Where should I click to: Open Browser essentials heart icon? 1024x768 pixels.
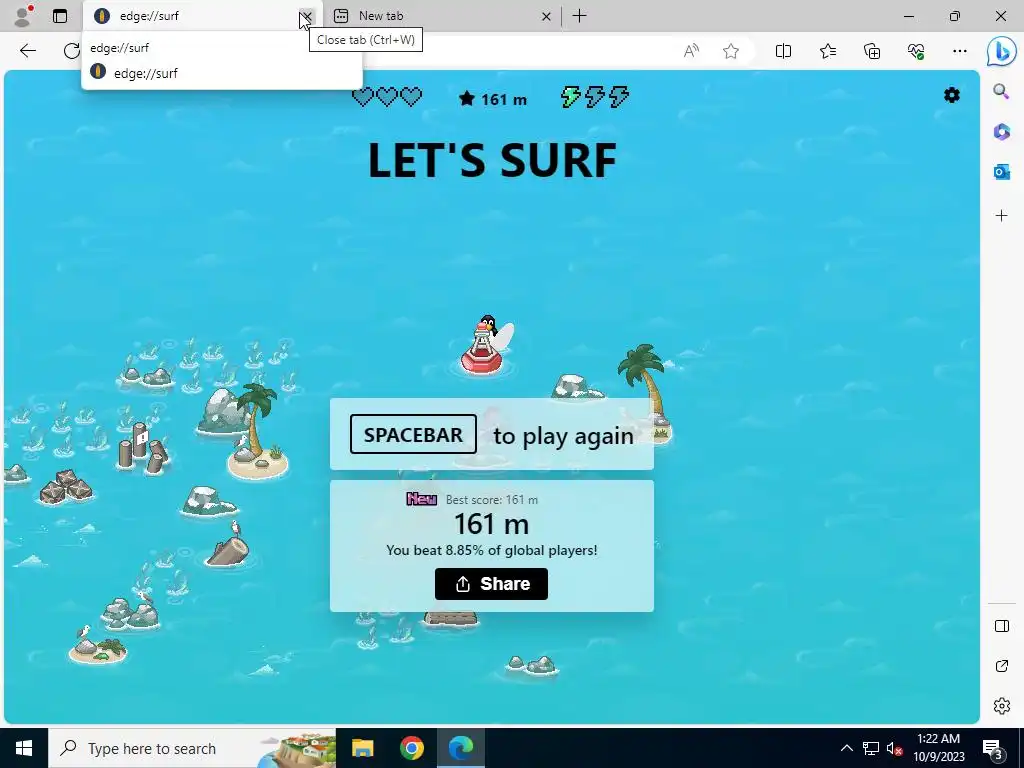coord(916,51)
